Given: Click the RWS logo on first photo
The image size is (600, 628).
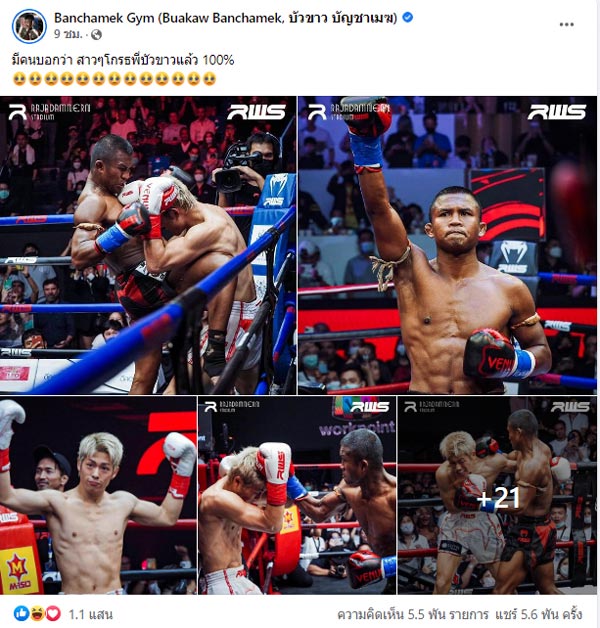Looking at the screenshot, I should point(257,112).
